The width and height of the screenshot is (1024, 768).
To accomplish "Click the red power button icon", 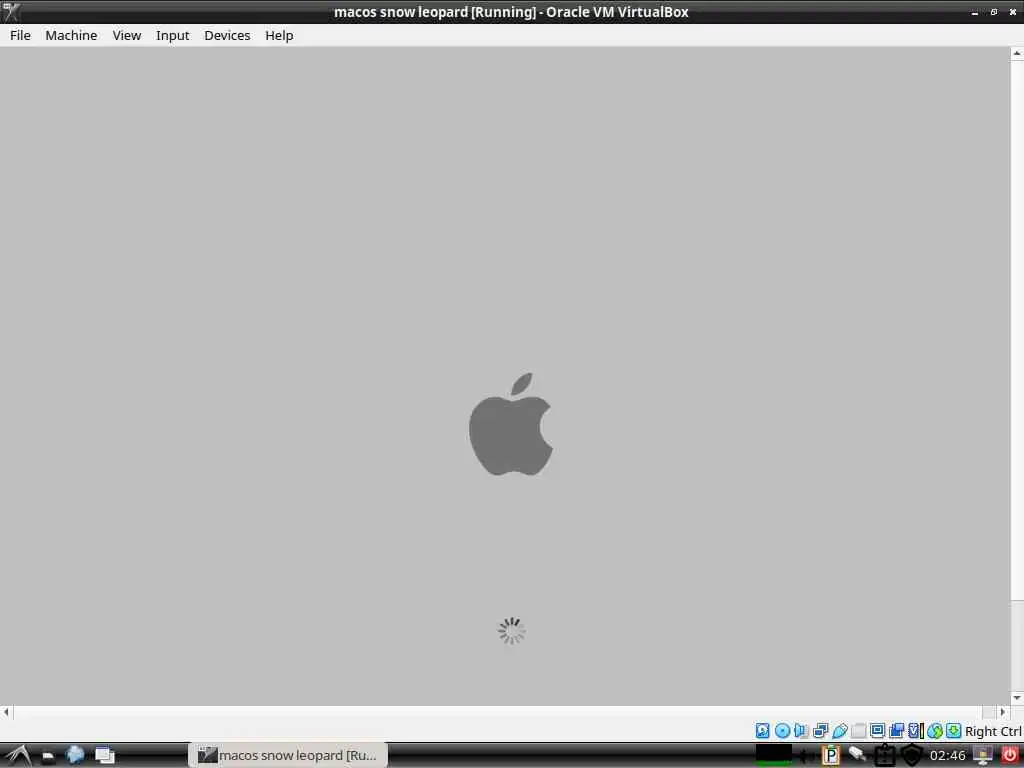I will click(x=1010, y=755).
